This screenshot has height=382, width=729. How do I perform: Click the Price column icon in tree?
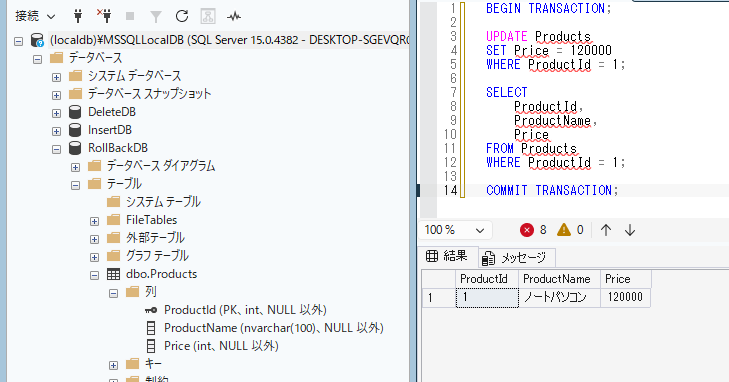pyautogui.click(x=151, y=346)
